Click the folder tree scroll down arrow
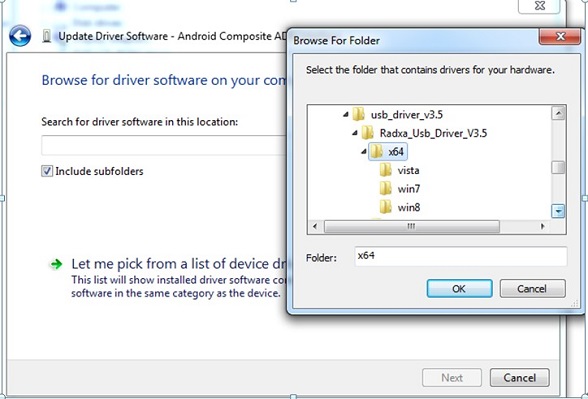588x399 pixels. [x=558, y=211]
